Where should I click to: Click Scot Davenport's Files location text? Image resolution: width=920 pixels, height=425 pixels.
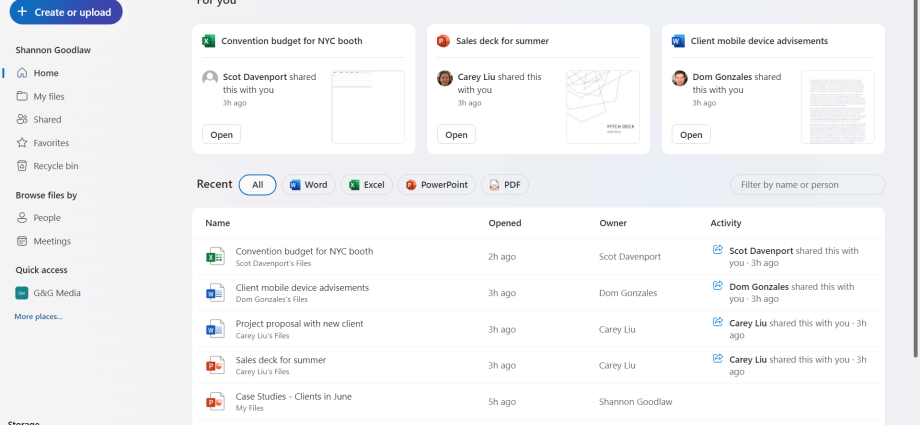(x=273, y=264)
